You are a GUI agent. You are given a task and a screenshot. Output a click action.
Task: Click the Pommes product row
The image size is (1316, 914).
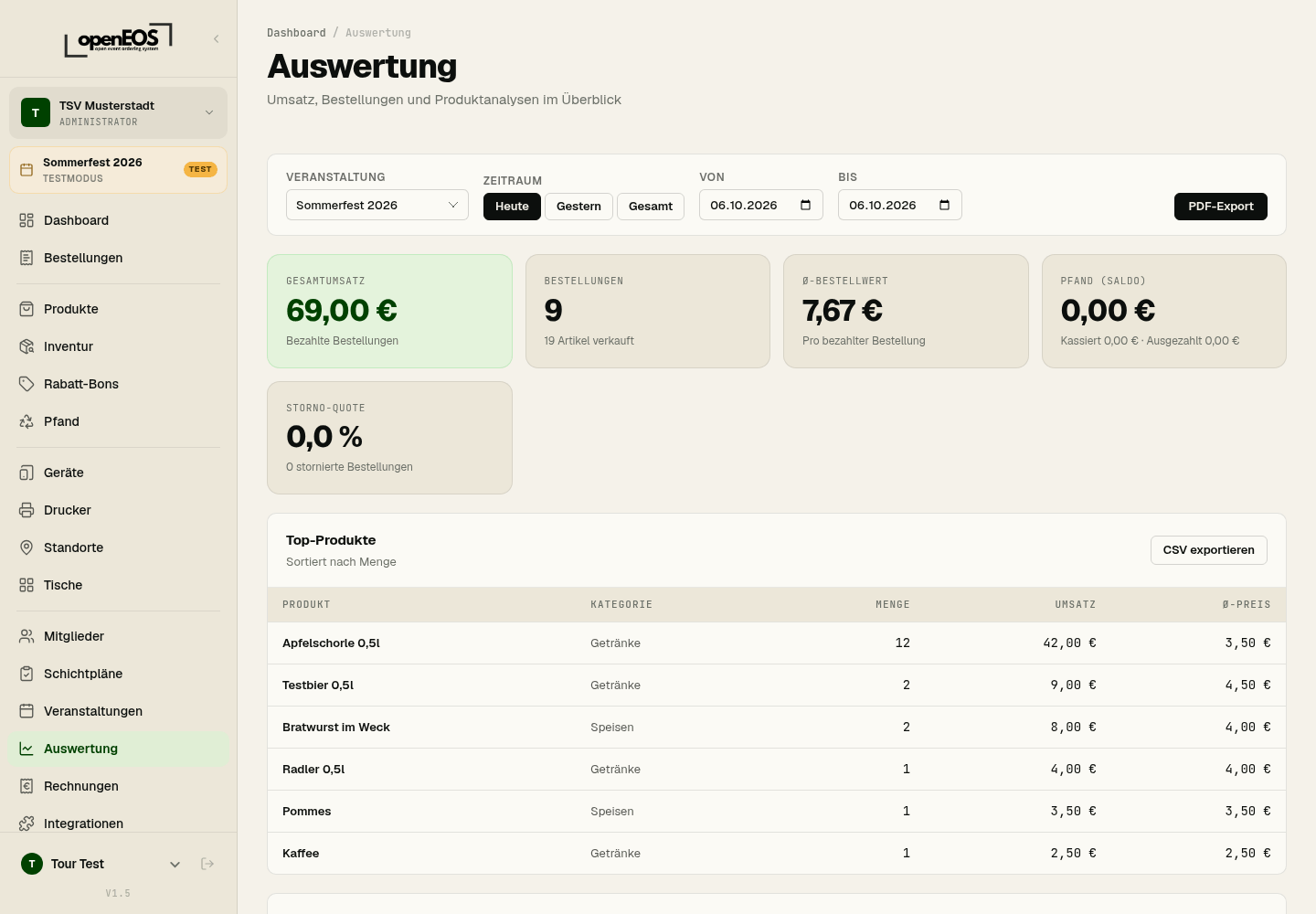click(x=777, y=812)
